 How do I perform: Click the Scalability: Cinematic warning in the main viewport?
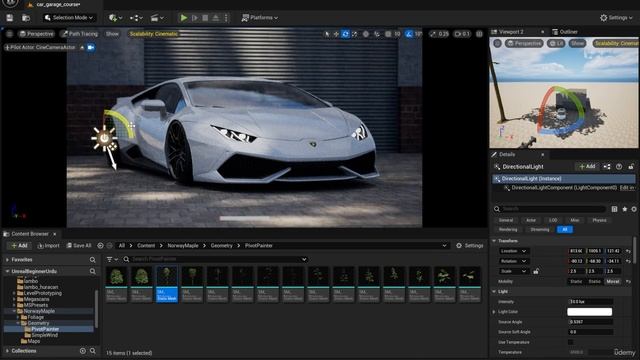point(153,34)
